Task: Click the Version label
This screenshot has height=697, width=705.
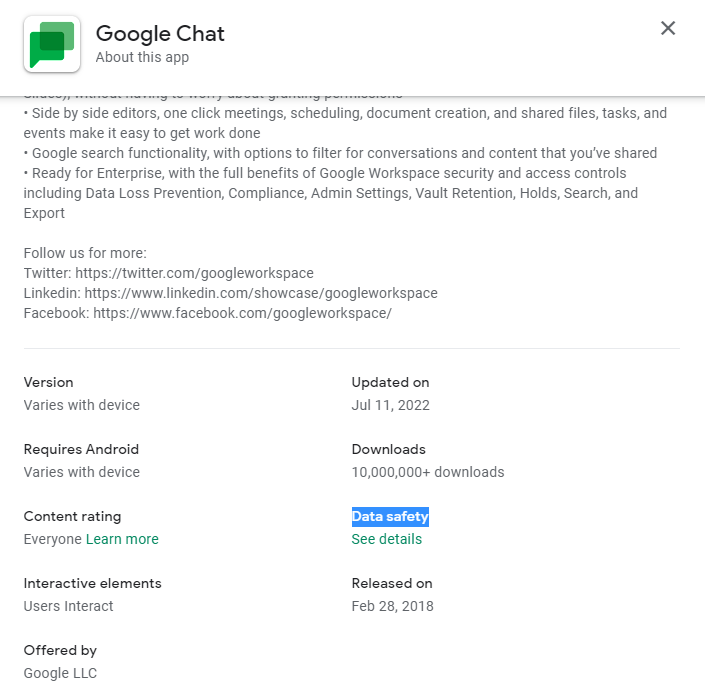Action: pos(48,382)
